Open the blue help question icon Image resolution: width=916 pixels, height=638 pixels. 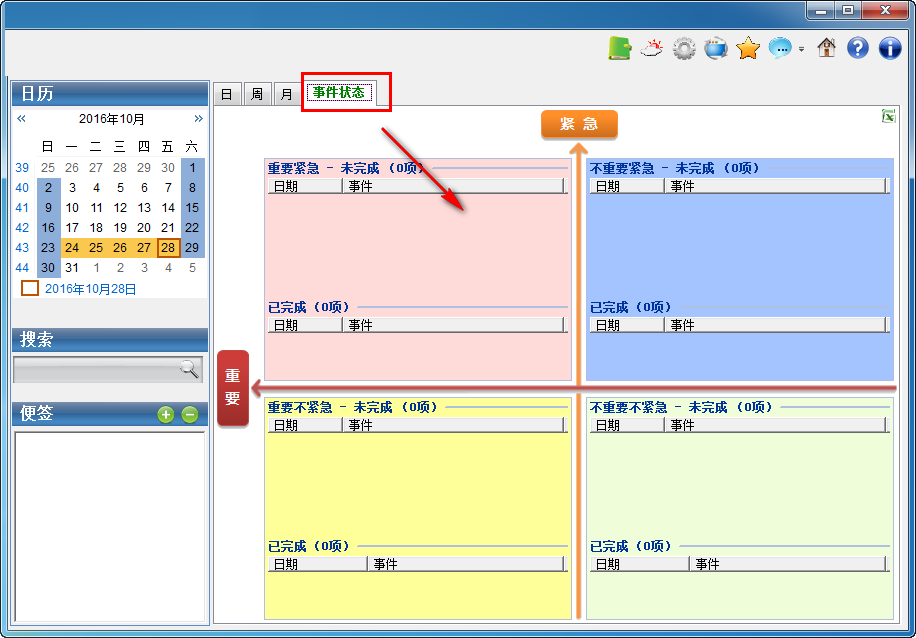[x=858, y=48]
